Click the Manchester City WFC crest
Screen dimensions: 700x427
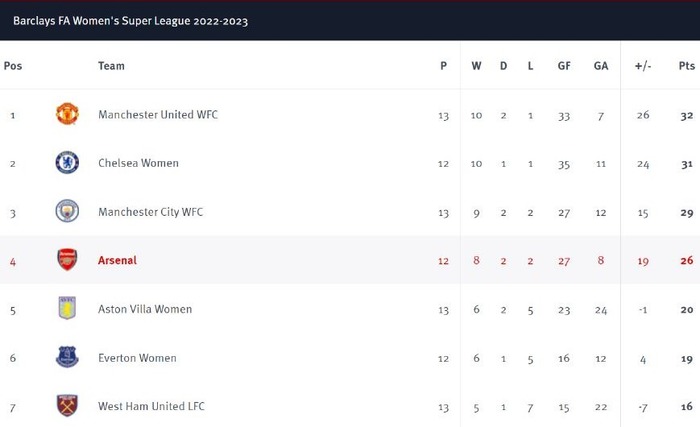click(x=67, y=211)
